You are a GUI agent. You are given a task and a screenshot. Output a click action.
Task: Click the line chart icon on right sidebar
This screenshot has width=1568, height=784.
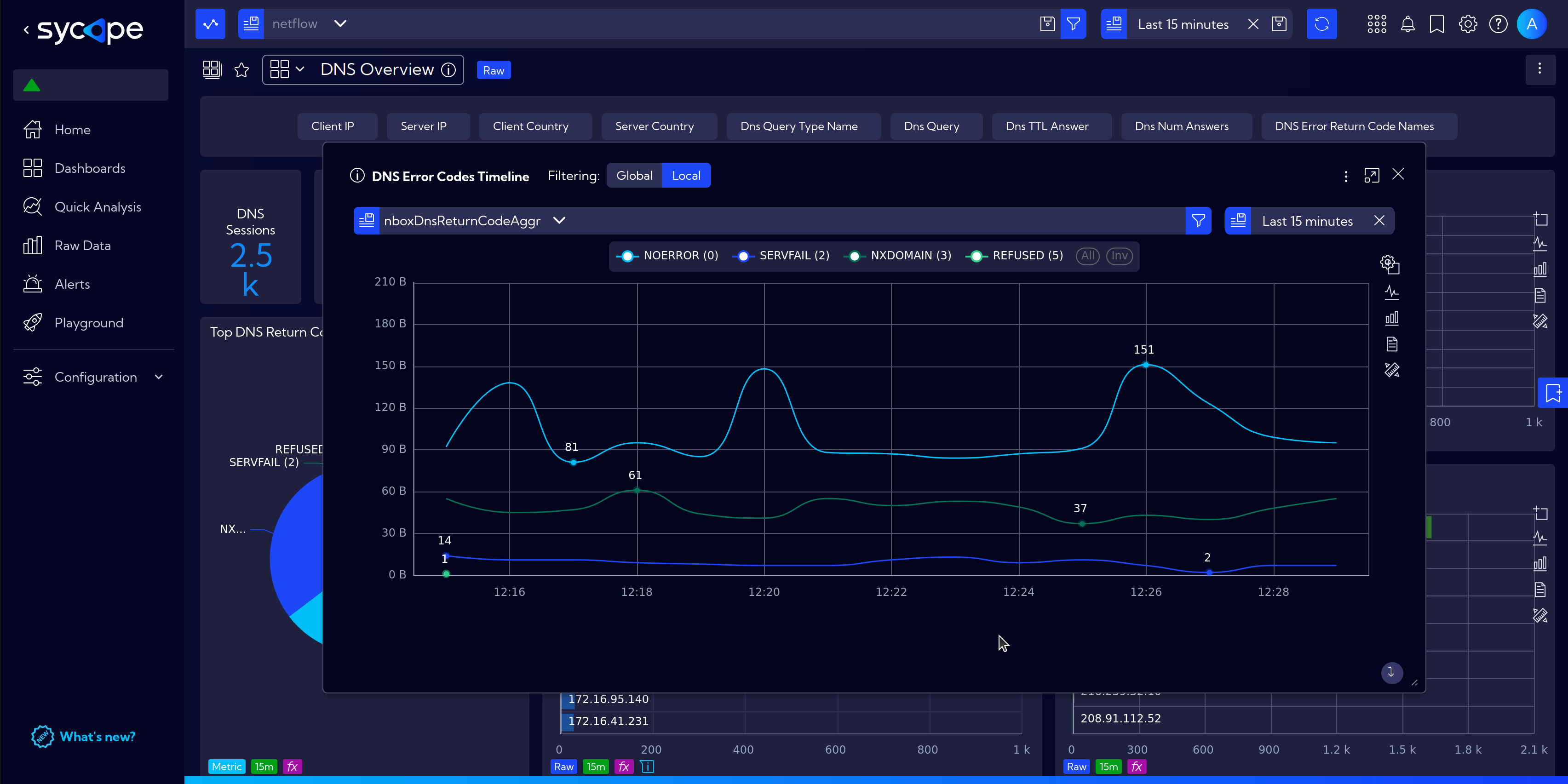pos(1391,293)
